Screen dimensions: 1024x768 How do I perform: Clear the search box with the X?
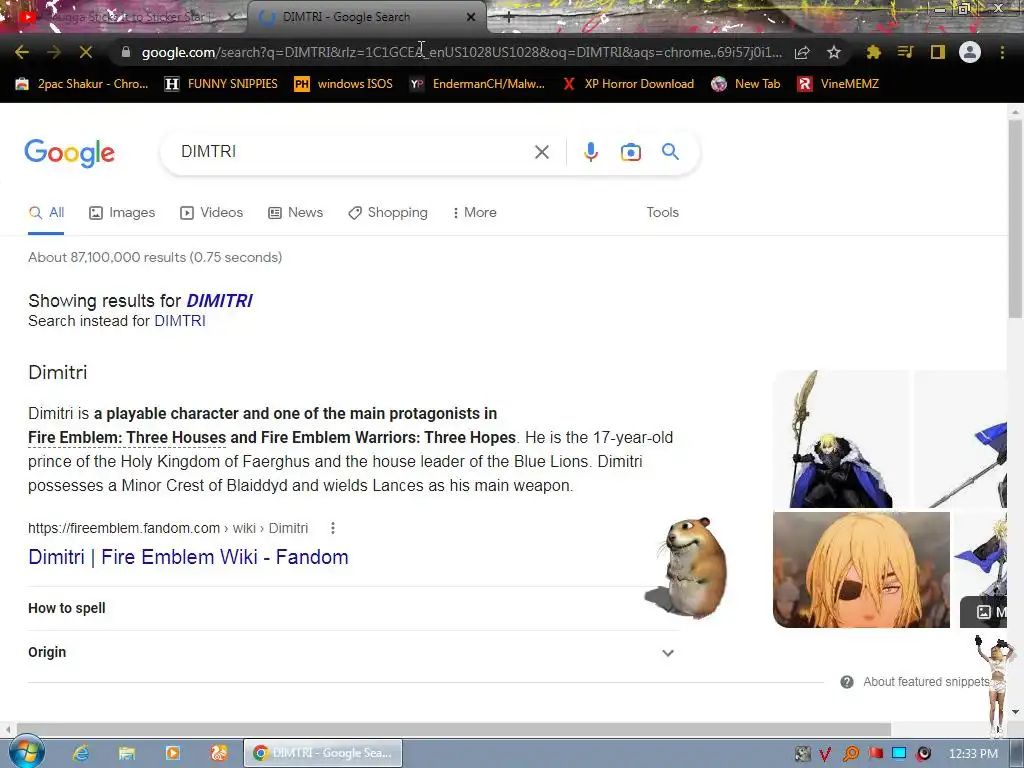[x=541, y=152]
